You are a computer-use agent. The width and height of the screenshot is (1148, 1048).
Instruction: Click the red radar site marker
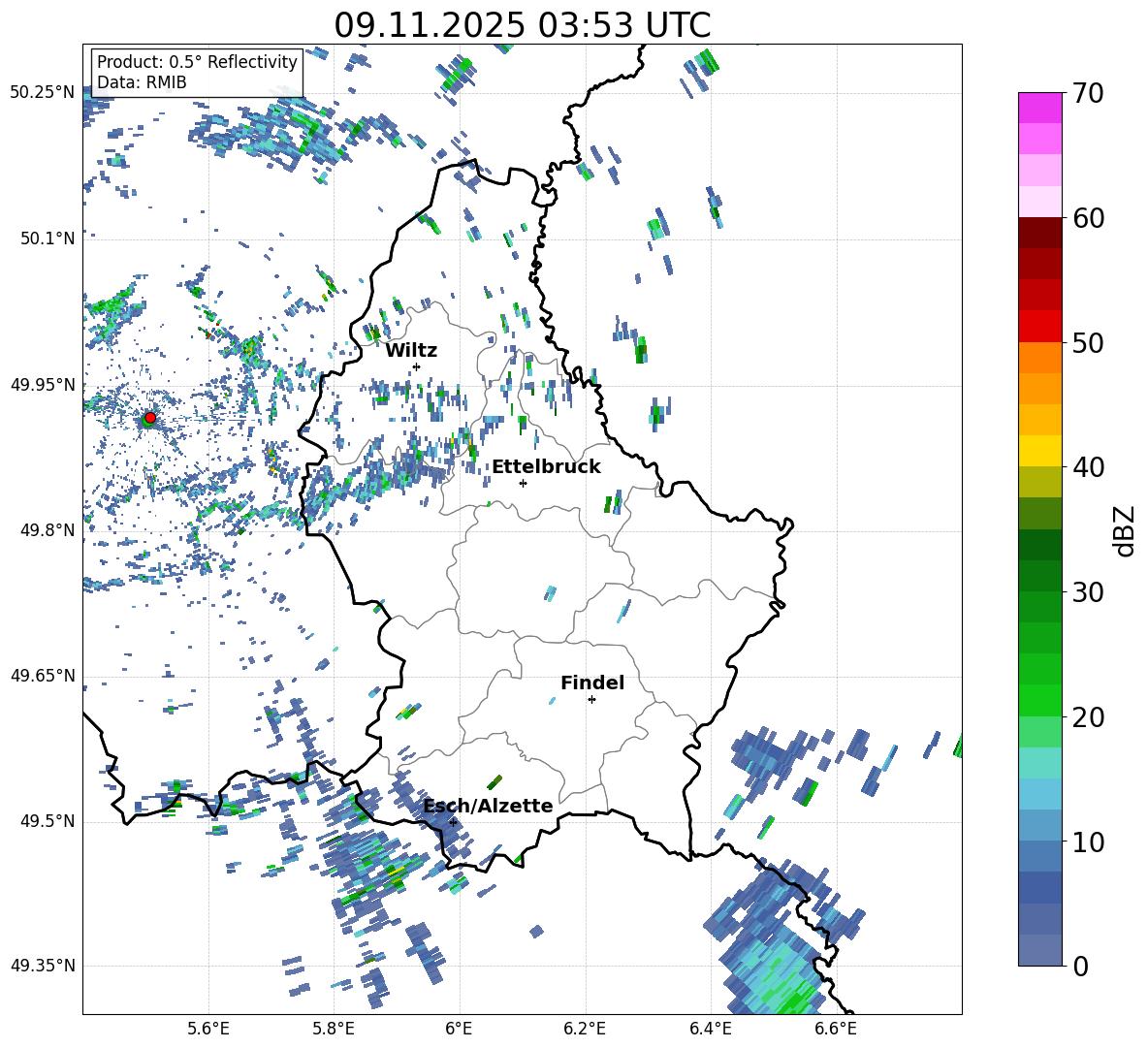tap(150, 417)
